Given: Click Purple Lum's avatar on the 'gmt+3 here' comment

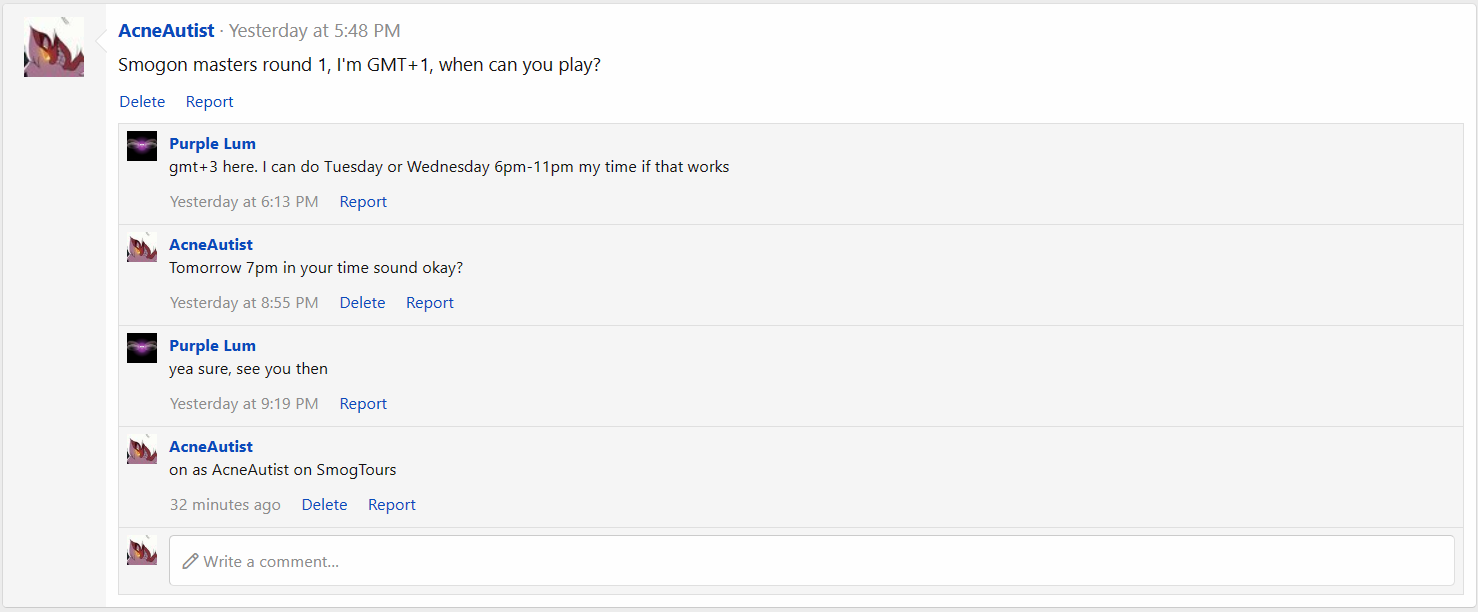Looking at the screenshot, I should pos(142,146).
